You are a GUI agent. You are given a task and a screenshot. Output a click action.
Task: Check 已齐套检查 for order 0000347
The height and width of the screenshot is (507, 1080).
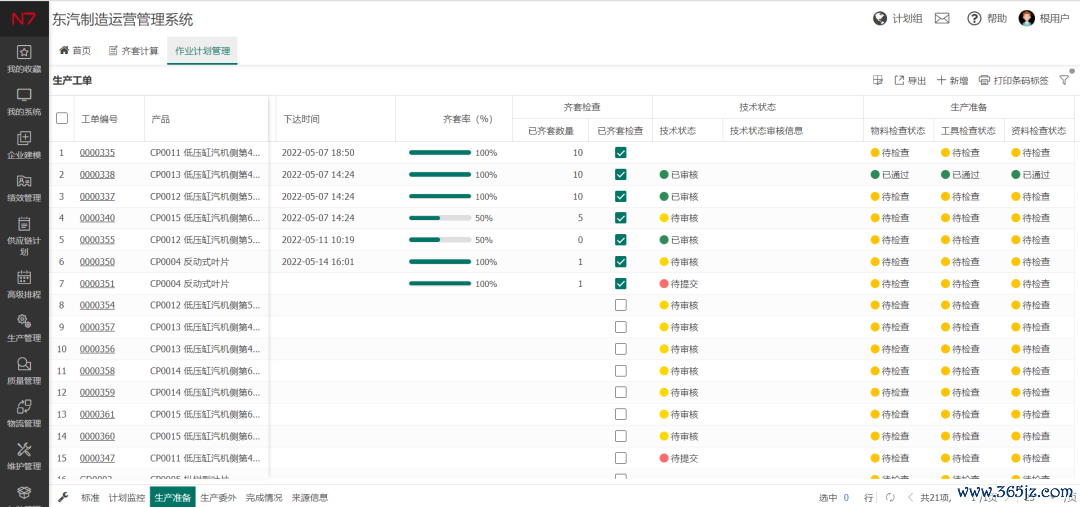[621, 457]
